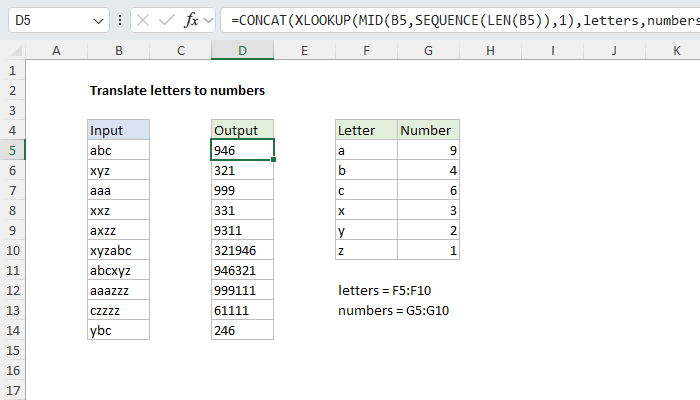
Task: Select column D header
Action: click(x=242, y=50)
